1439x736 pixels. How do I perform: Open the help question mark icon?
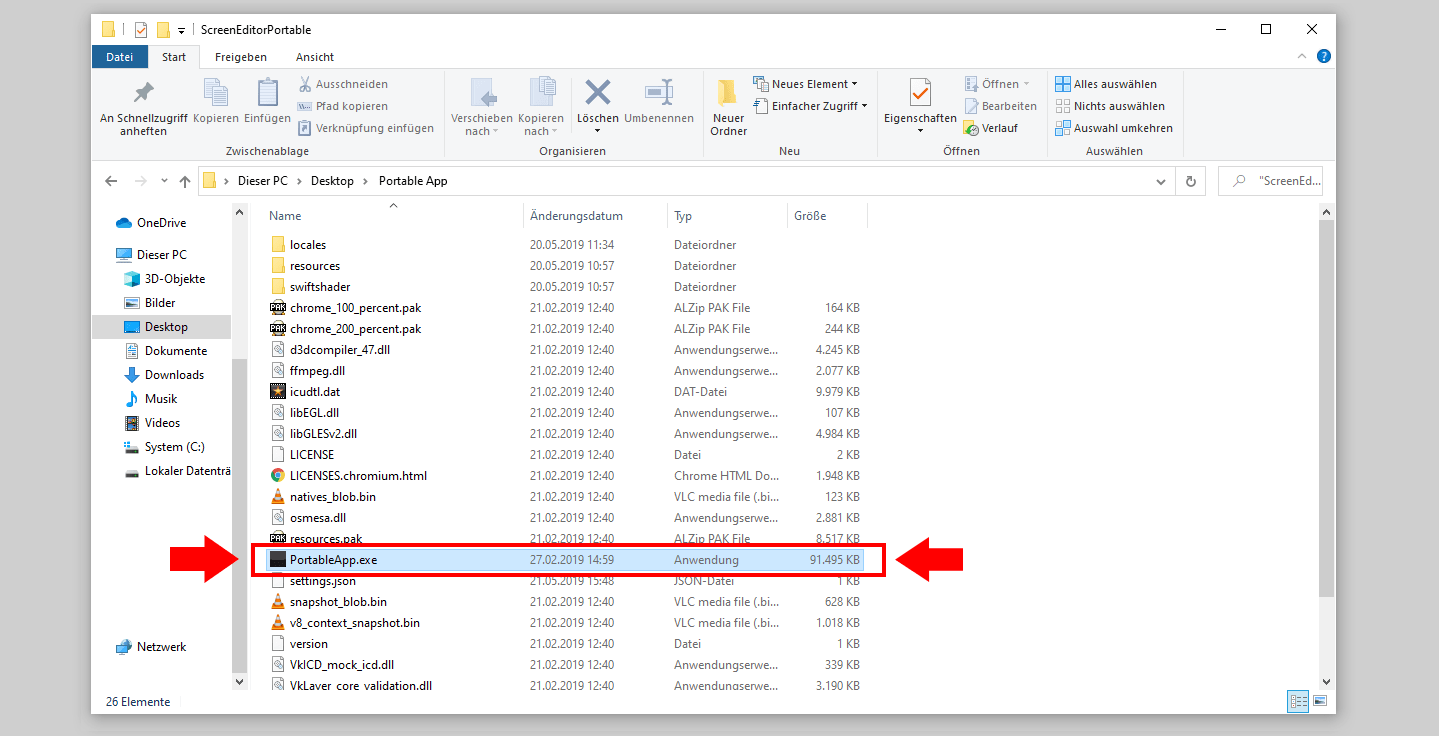[1324, 57]
